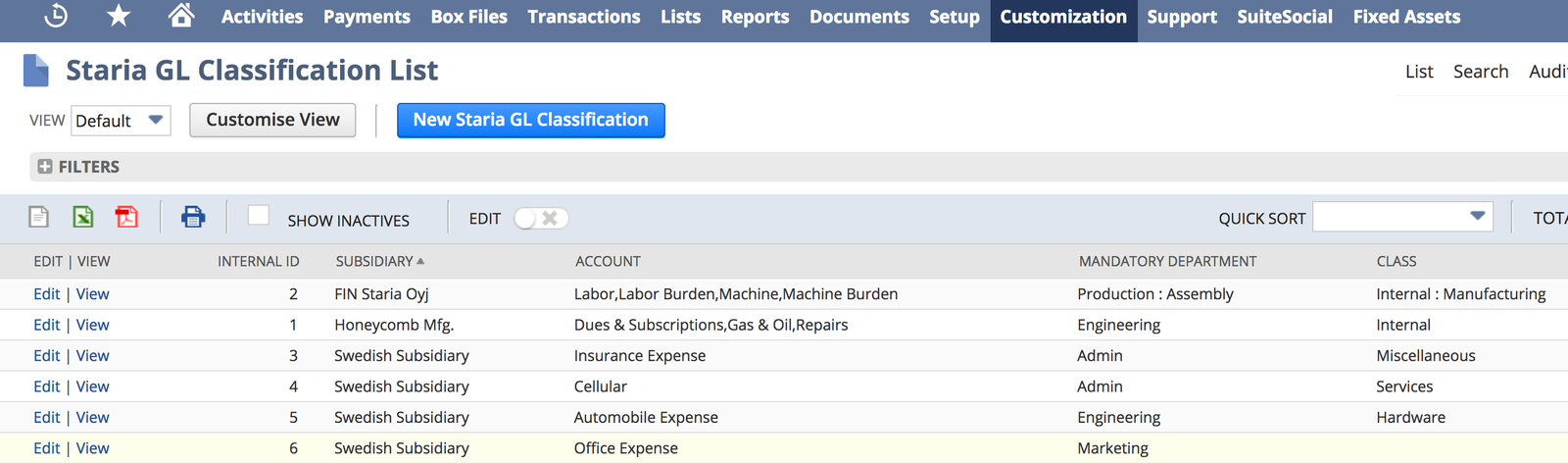
Task: Open the Quick Sort dropdown
Action: (1402, 217)
